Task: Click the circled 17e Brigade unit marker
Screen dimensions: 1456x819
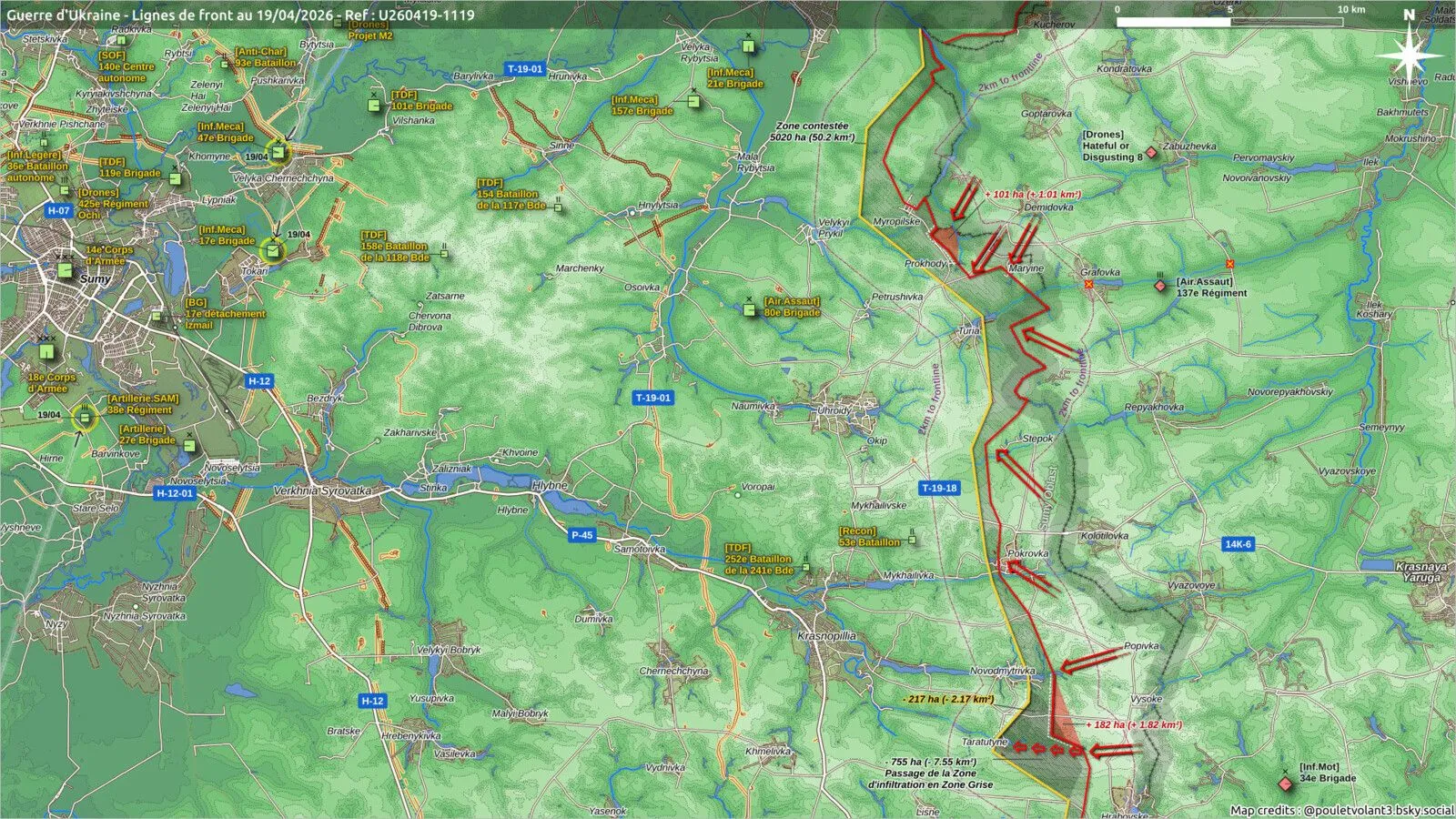Action: 272,250
